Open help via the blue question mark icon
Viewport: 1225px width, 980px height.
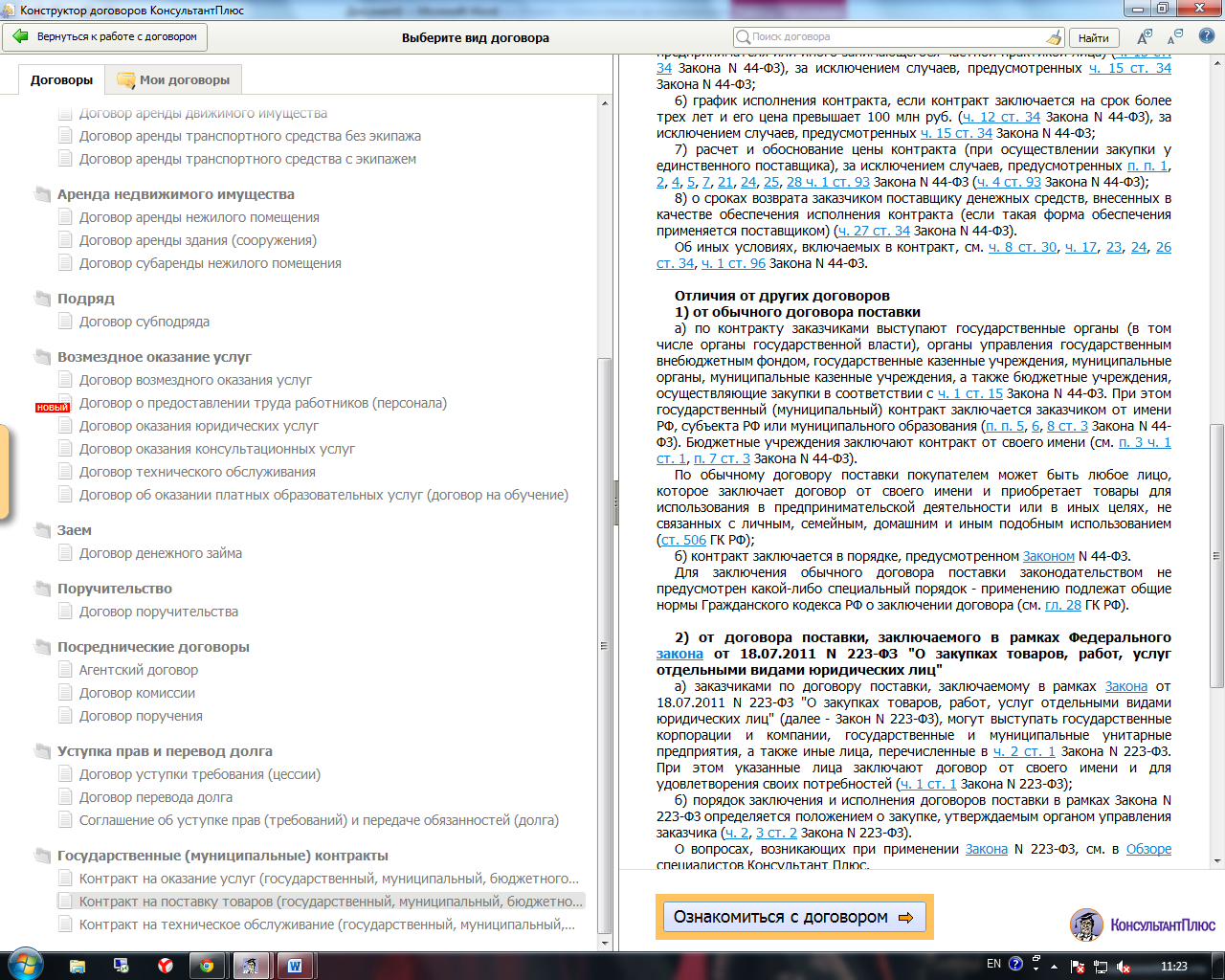click(1207, 36)
